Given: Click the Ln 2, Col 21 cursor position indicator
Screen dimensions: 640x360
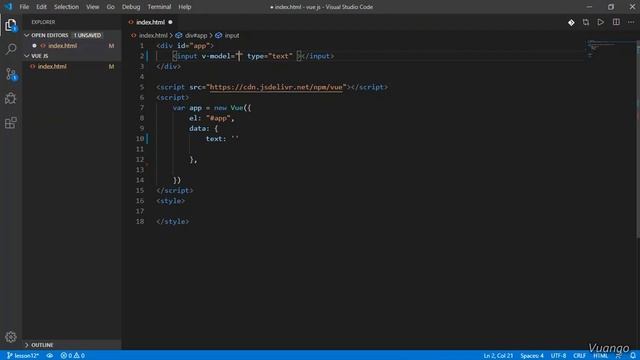Looking at the screenshot, I should tap(498, 356).
